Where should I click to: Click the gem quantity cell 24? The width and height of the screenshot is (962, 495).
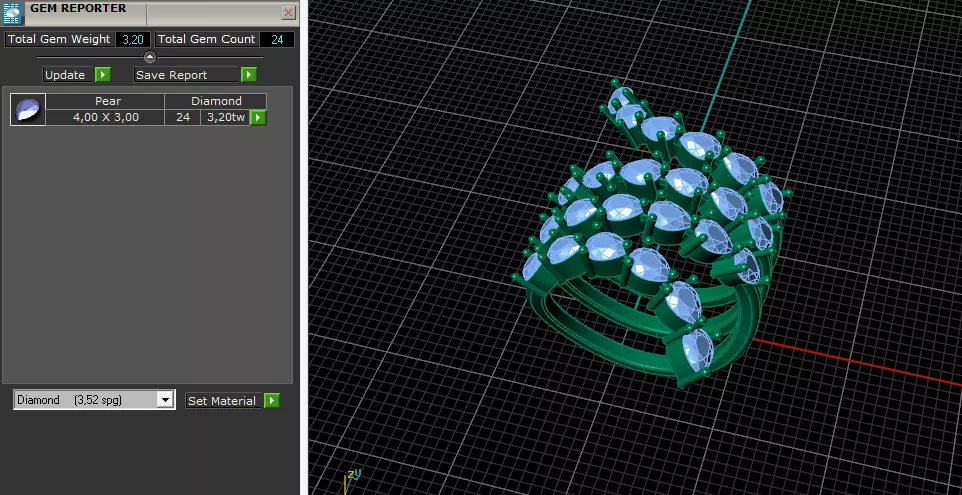click(182, 117)
